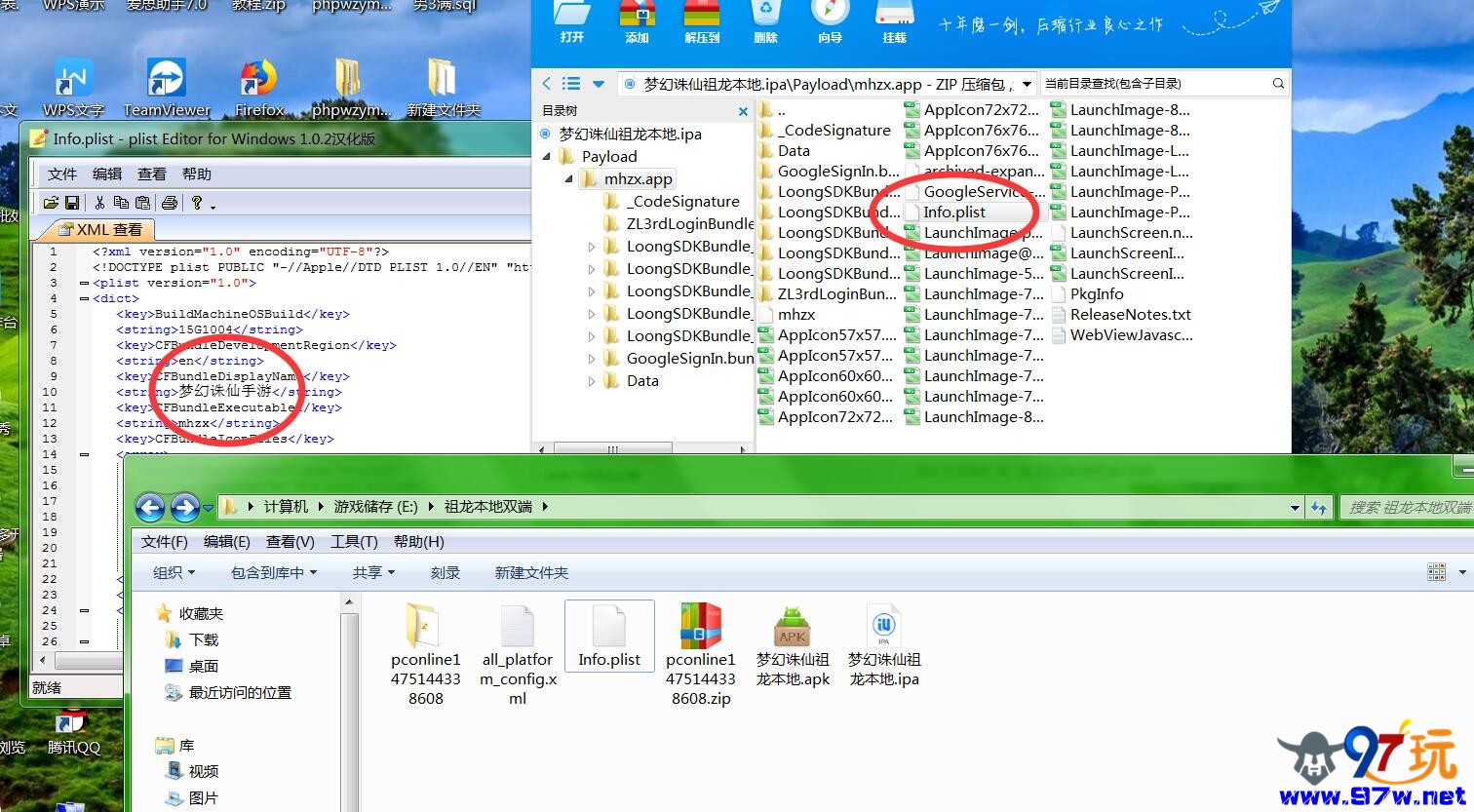This screenshot has height=812, width=1474.
Task: Click the Print icon in plist Editor
Action: point(170,203)
